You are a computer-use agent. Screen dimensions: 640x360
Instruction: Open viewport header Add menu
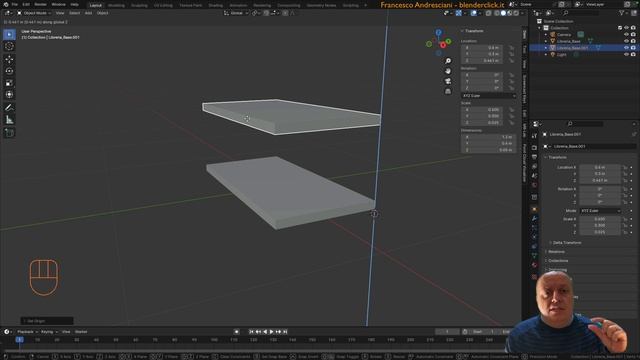point(88,13)
